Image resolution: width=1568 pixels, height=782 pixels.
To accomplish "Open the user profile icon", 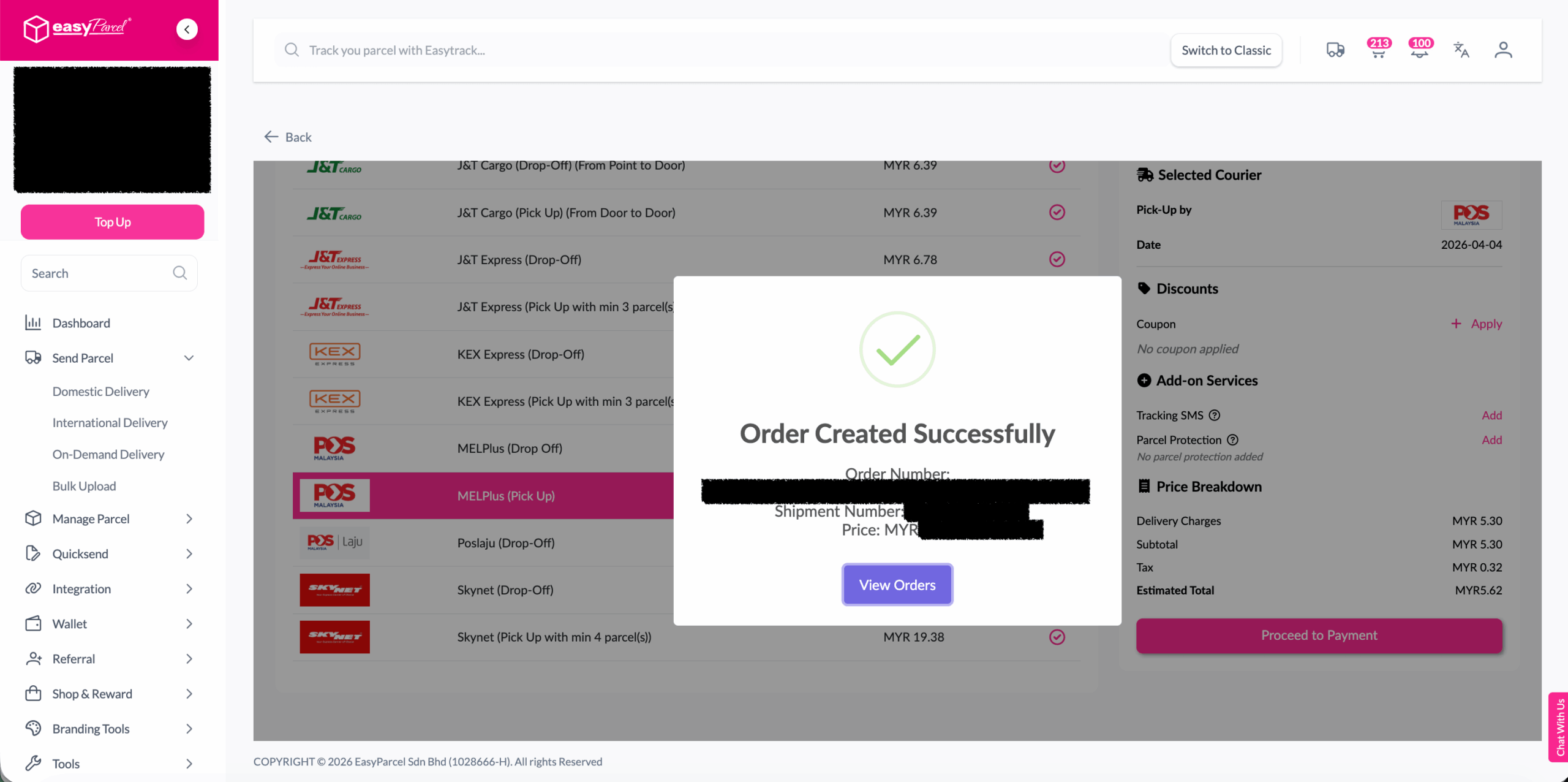I will coord(1503,50).
